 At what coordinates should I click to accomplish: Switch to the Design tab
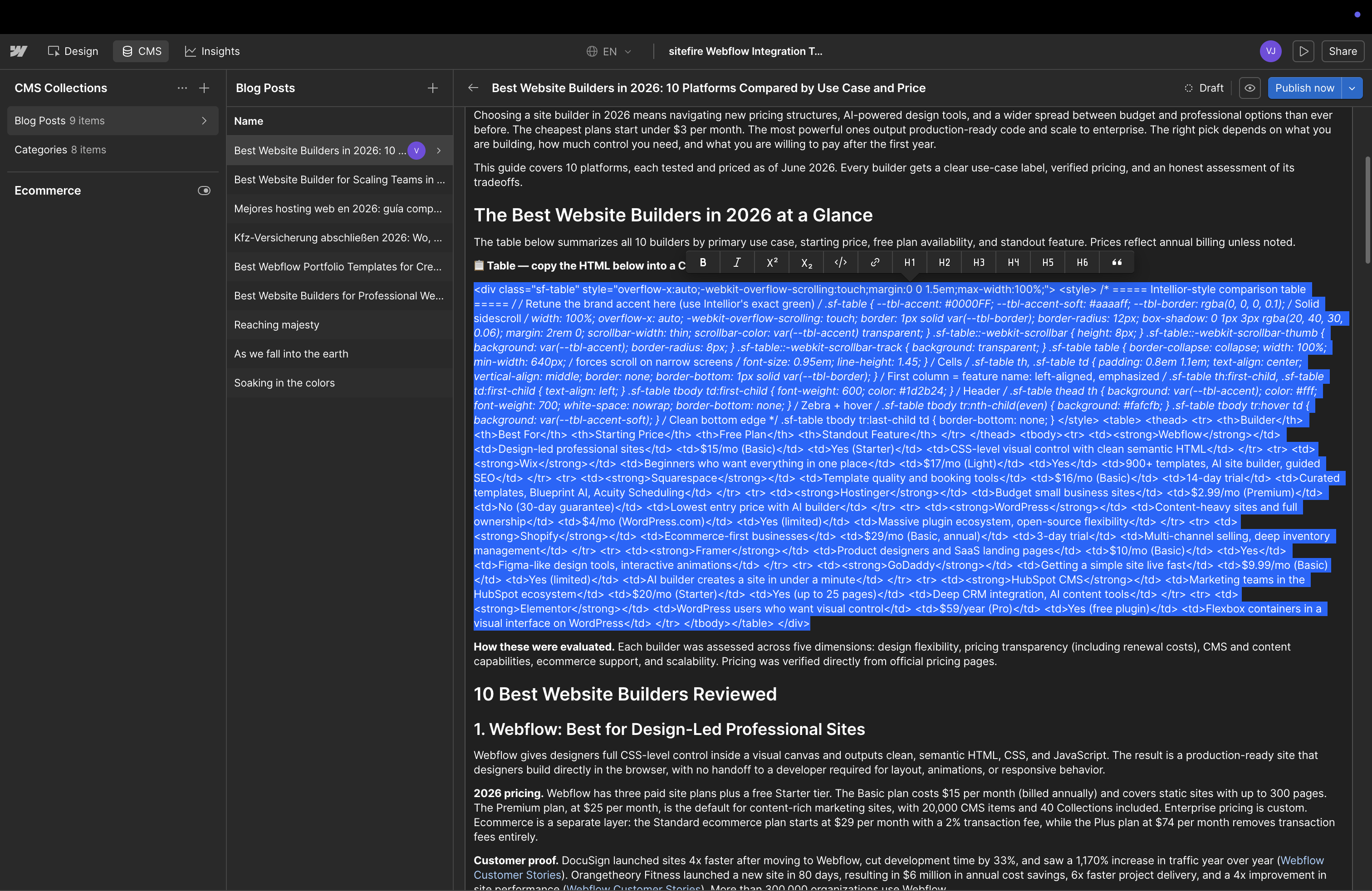[73, 51]
